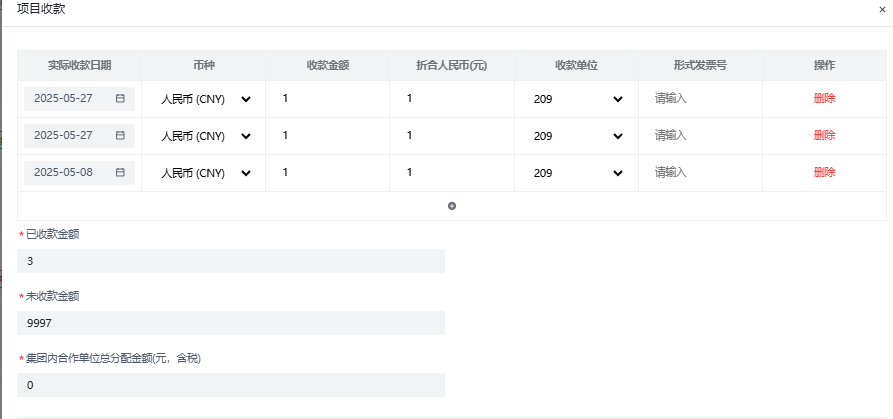This screenshot has width=893, height=419.
Task: Click 形式发票号 input in first row
Action: 700,98
